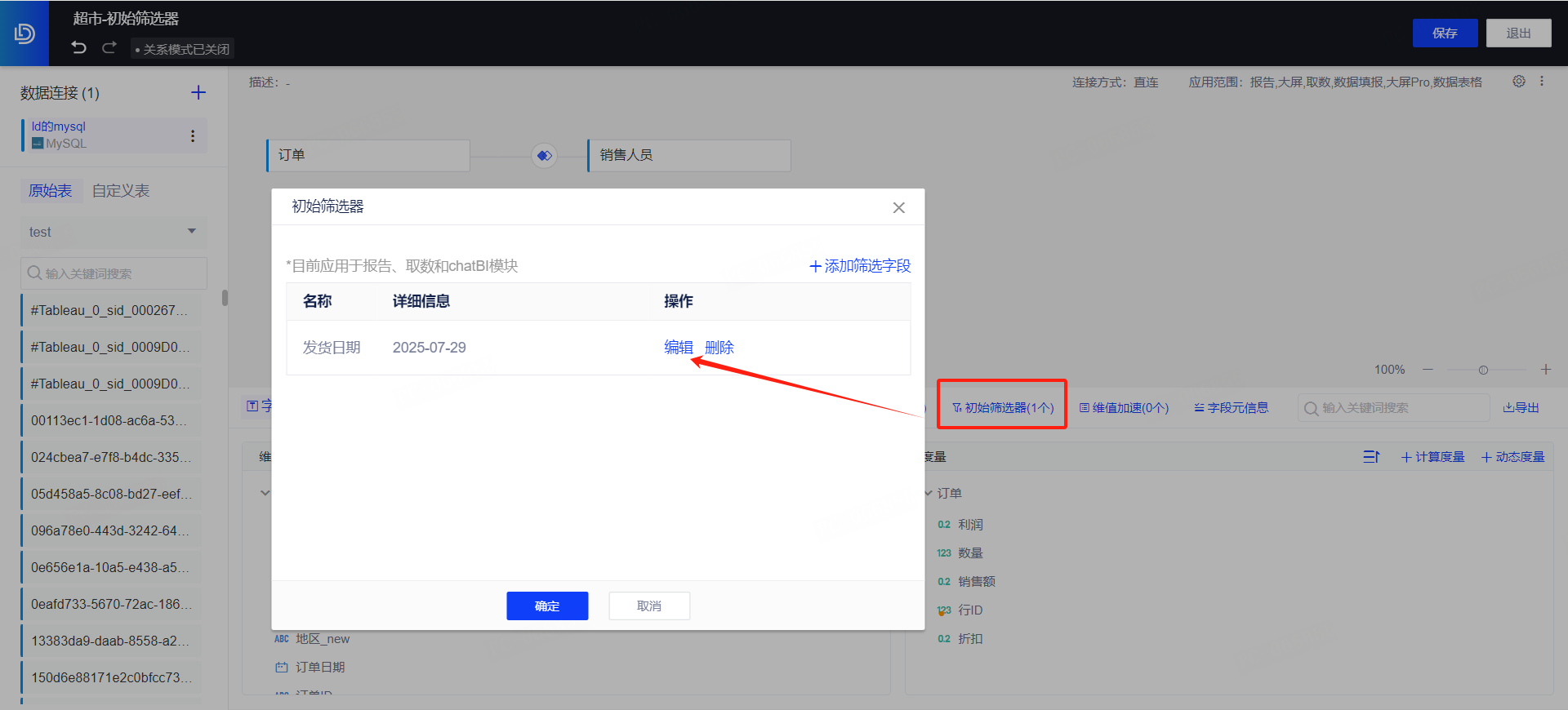Viewport: 1568px width, 710px height.
Task: Click the zoom out minus icon
Action: pyautogui.click(x=1428, y=370)
